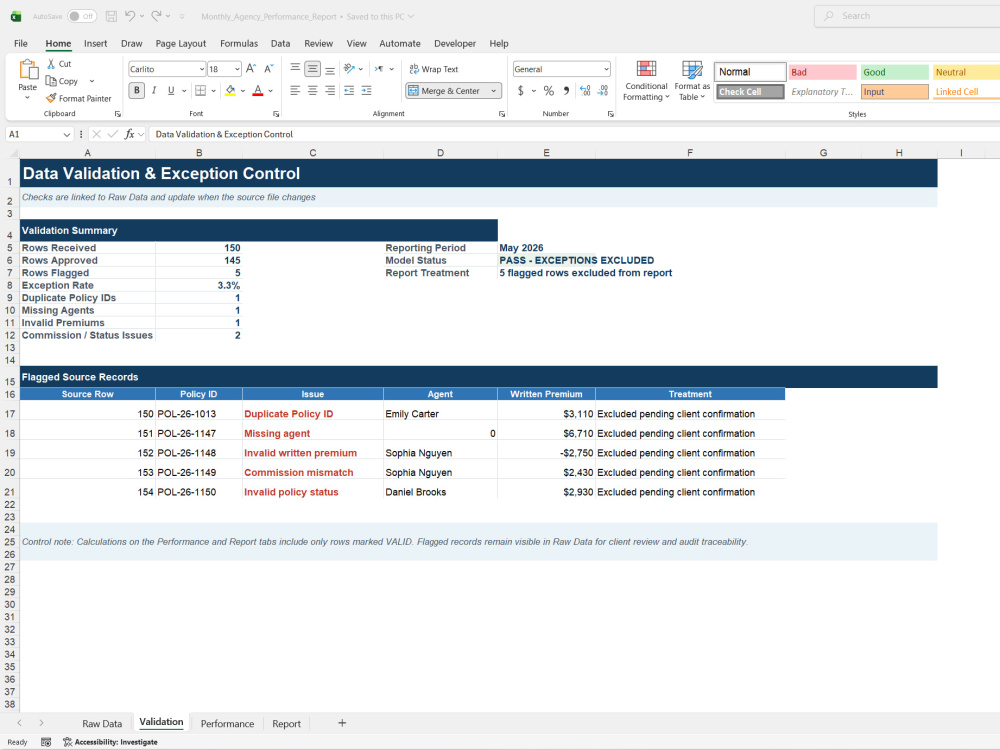Open the font name Carlito dropdown
1000x750 pixels.
click(x=202, y=69)
